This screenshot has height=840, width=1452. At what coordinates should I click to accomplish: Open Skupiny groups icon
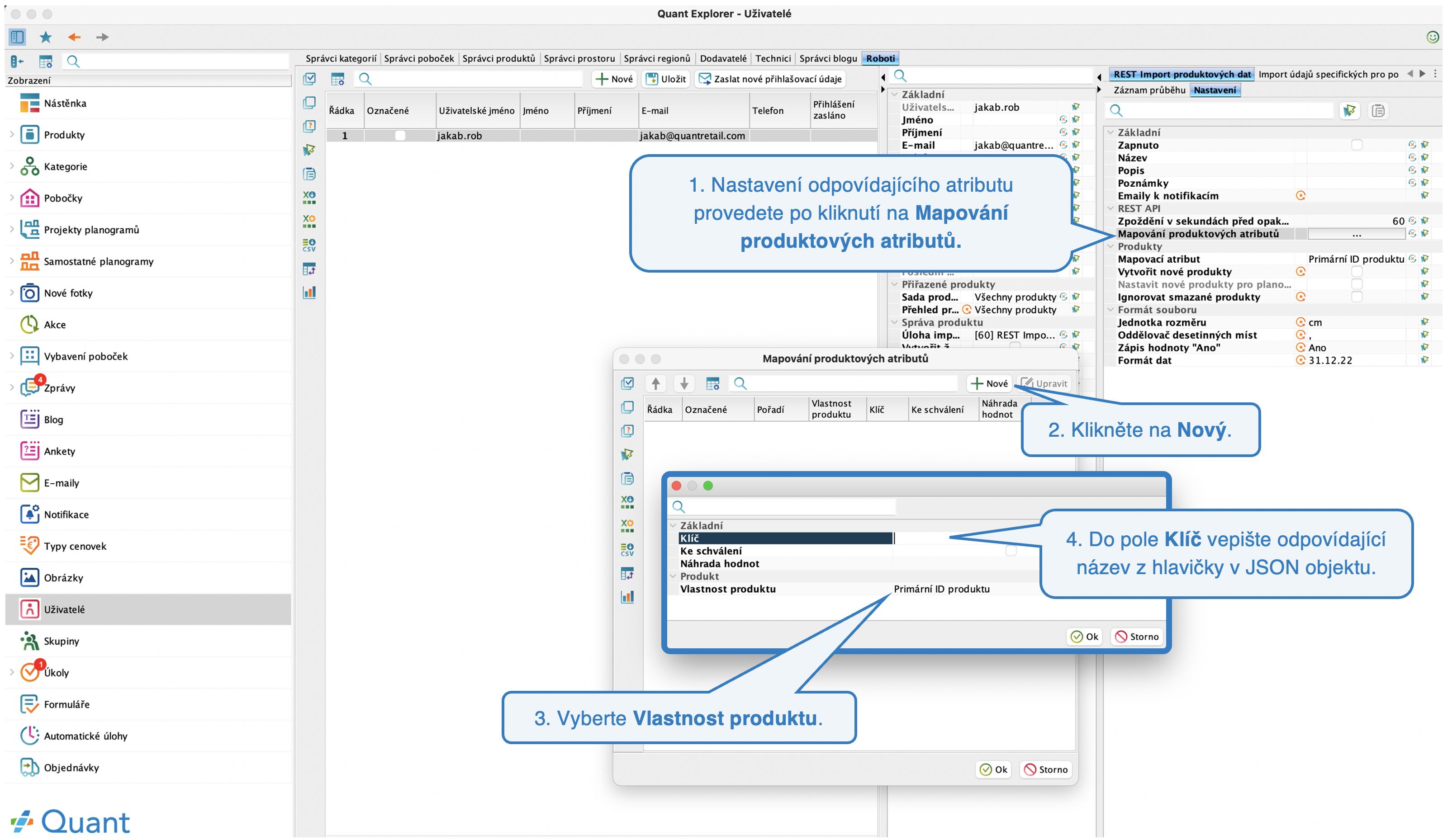pos(29,642)
